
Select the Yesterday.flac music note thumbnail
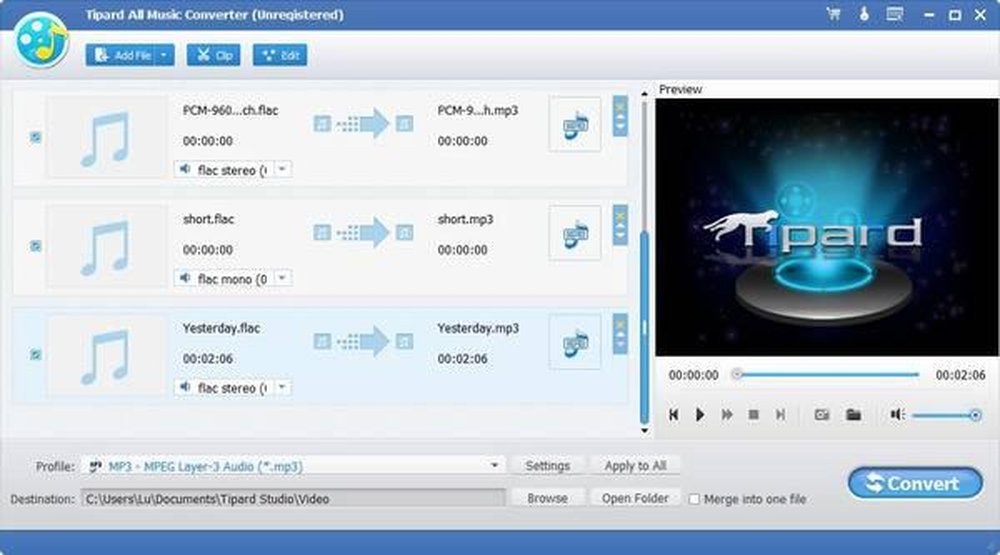[106, 355]
